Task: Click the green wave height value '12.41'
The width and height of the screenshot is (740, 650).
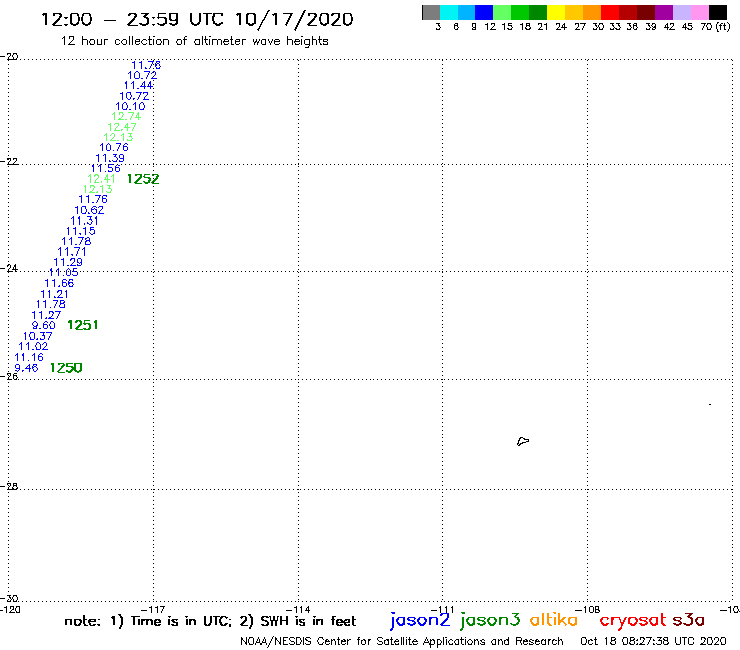Action: coord(101,179)
